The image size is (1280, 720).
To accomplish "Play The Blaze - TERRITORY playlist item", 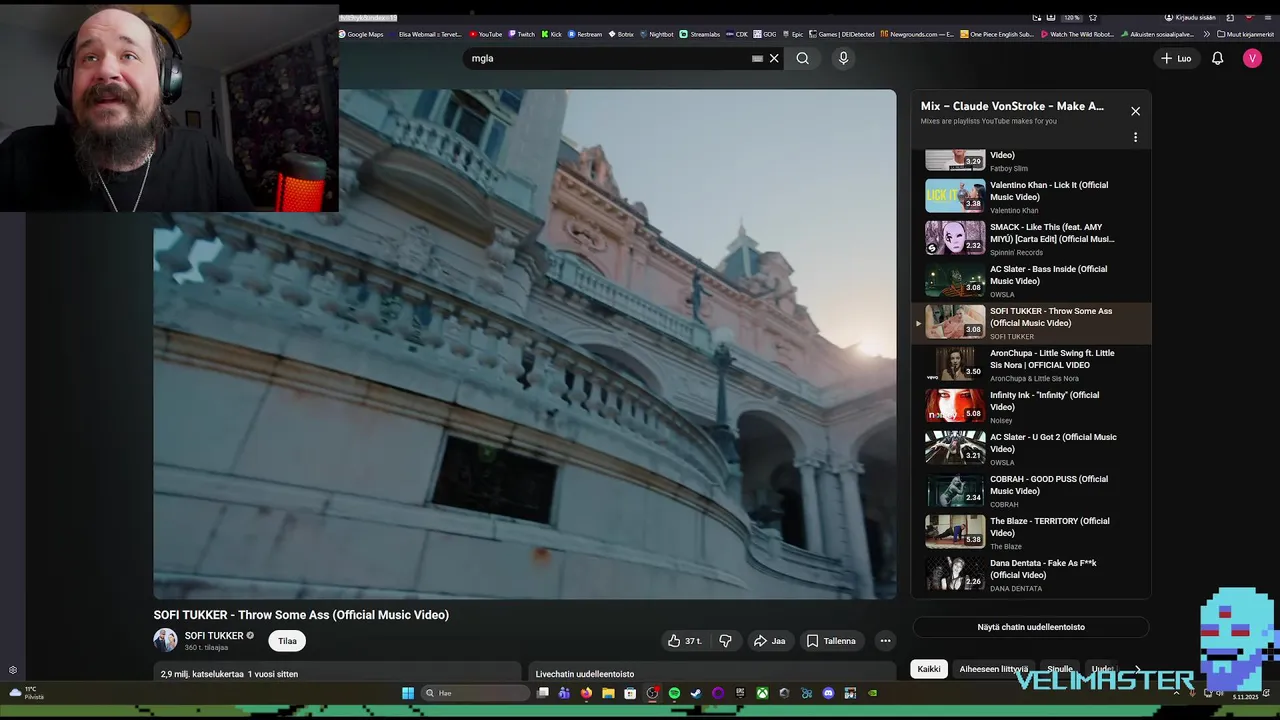I will [1031, 533].
